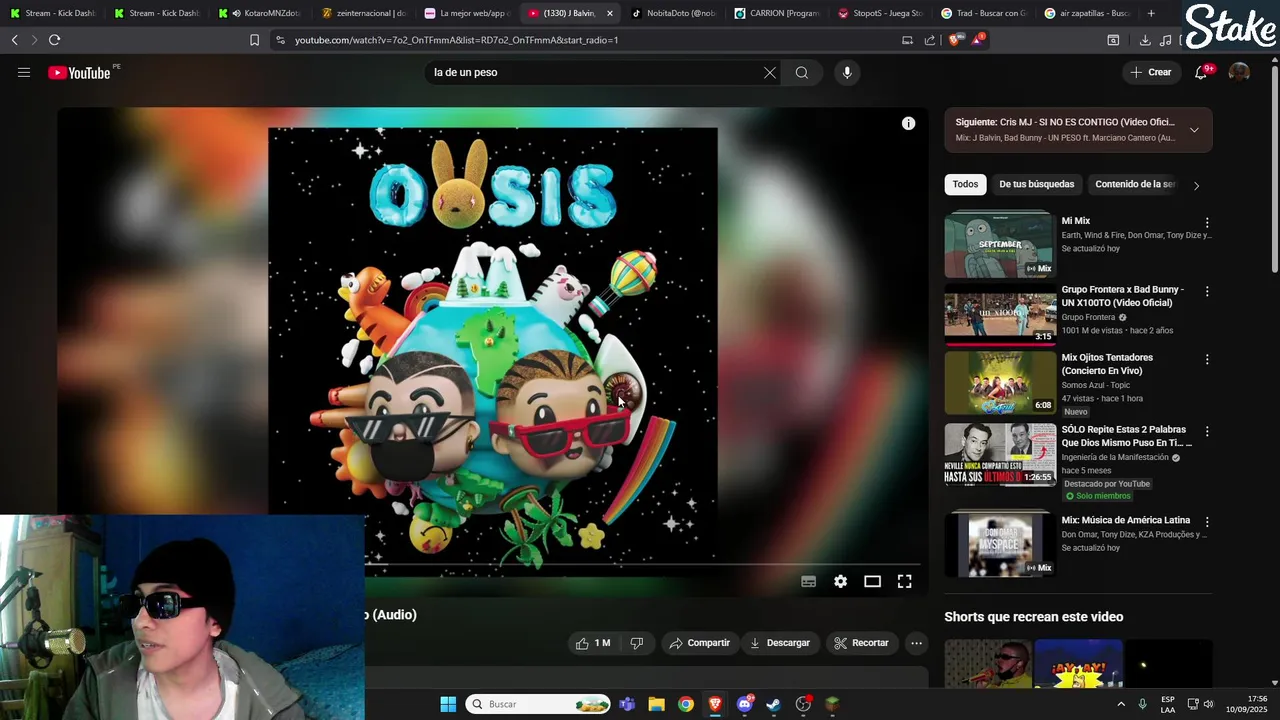Open Mix: Música de América Latina title
Image resolution: width=1280 pixels, height=720 pixels.
click(x=1126, y=520)
